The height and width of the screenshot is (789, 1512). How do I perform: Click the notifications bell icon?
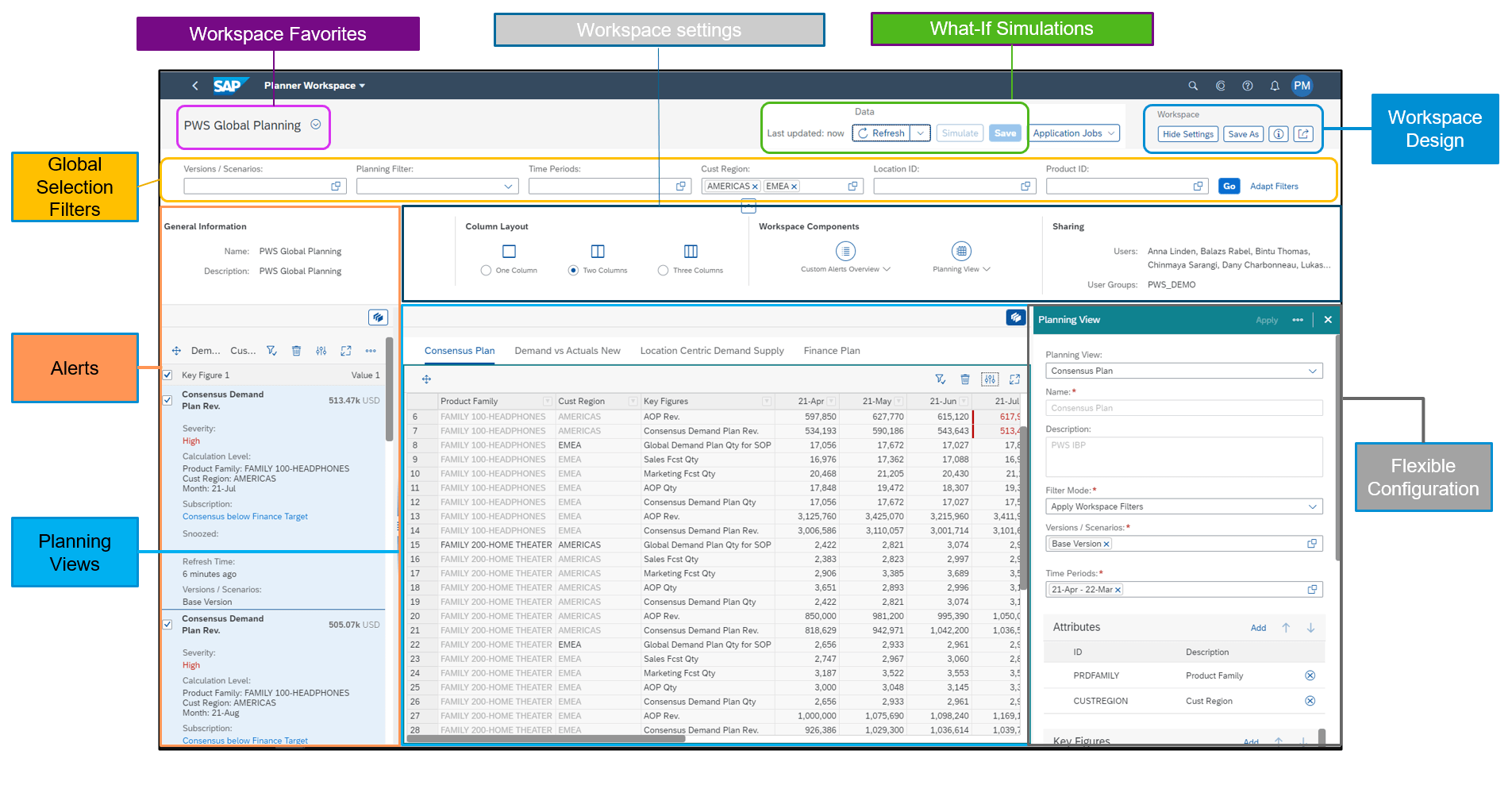point(1275,86)
